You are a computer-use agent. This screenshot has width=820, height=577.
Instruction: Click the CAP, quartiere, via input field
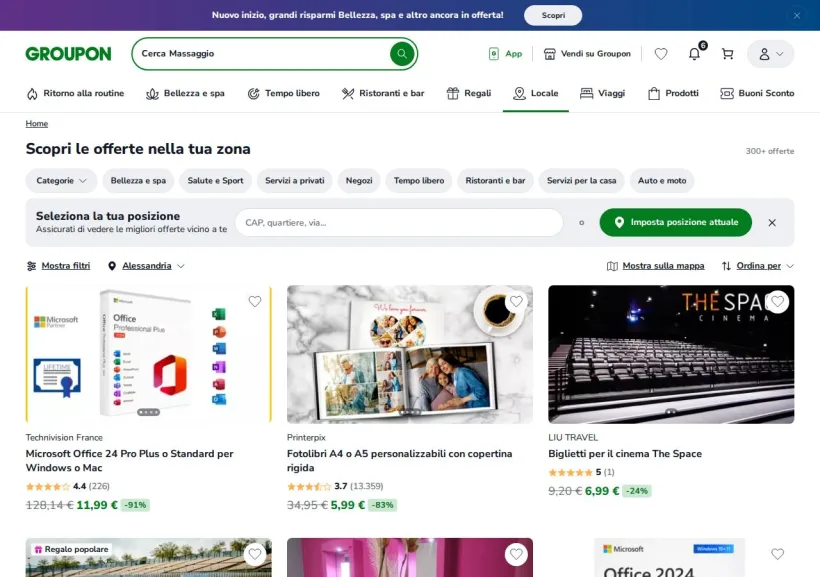(x=399, y=222)
